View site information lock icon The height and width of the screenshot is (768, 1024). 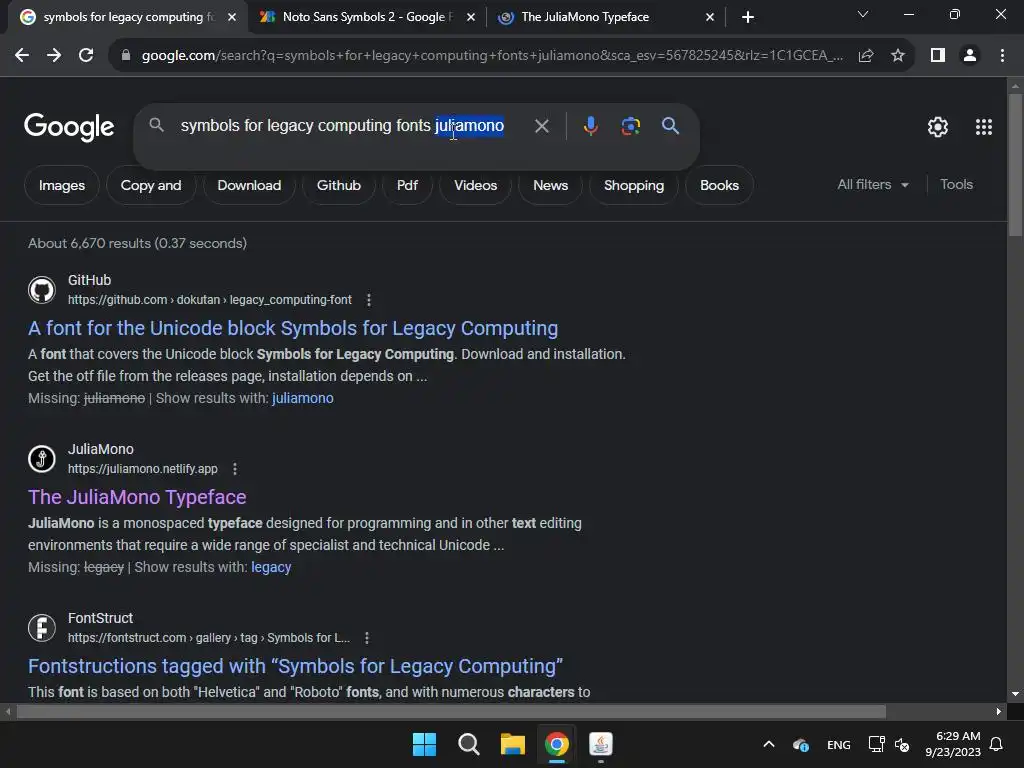(x=126, y=56)
